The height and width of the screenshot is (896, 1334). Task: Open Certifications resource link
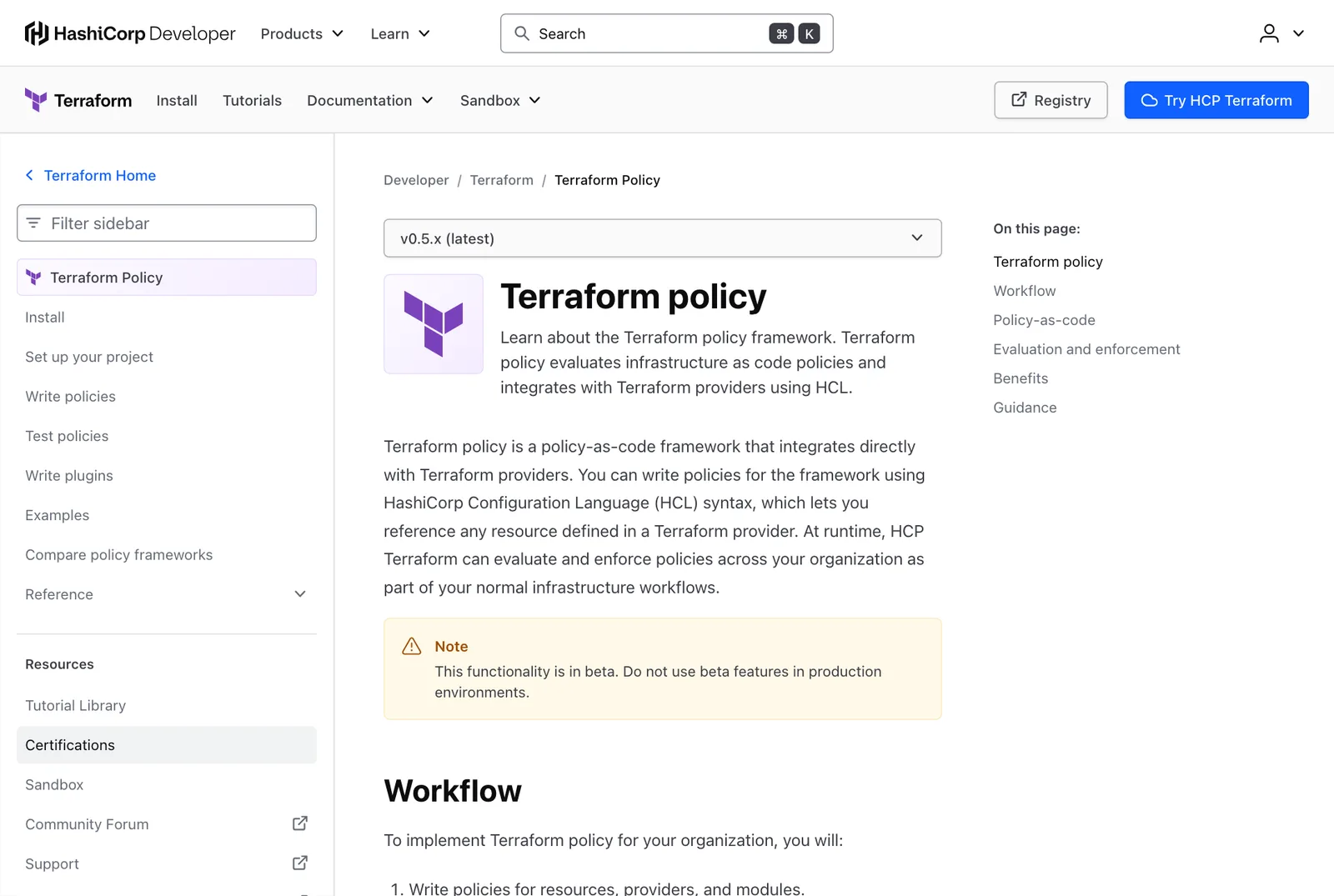[167, 745]
